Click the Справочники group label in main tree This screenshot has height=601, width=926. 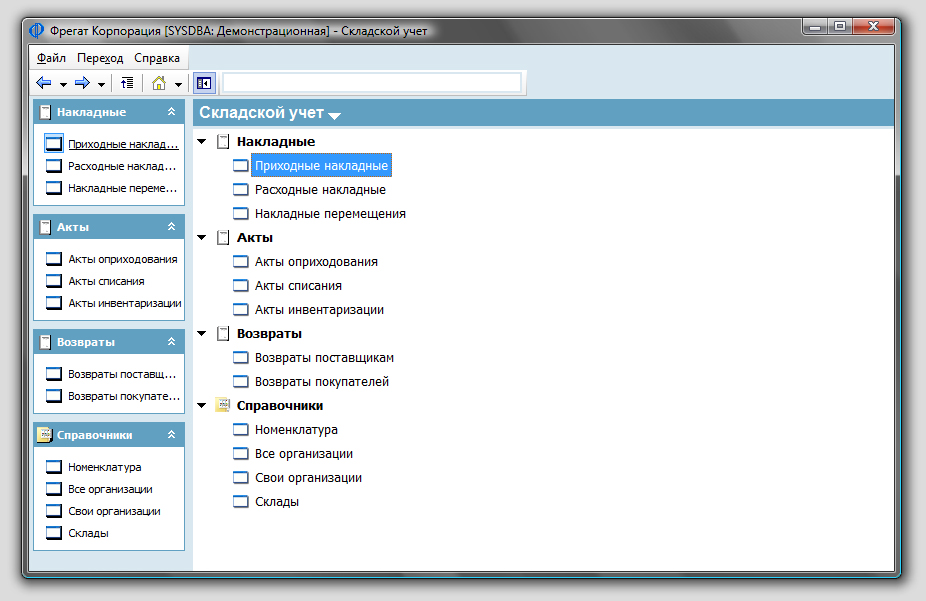[280, 406]
